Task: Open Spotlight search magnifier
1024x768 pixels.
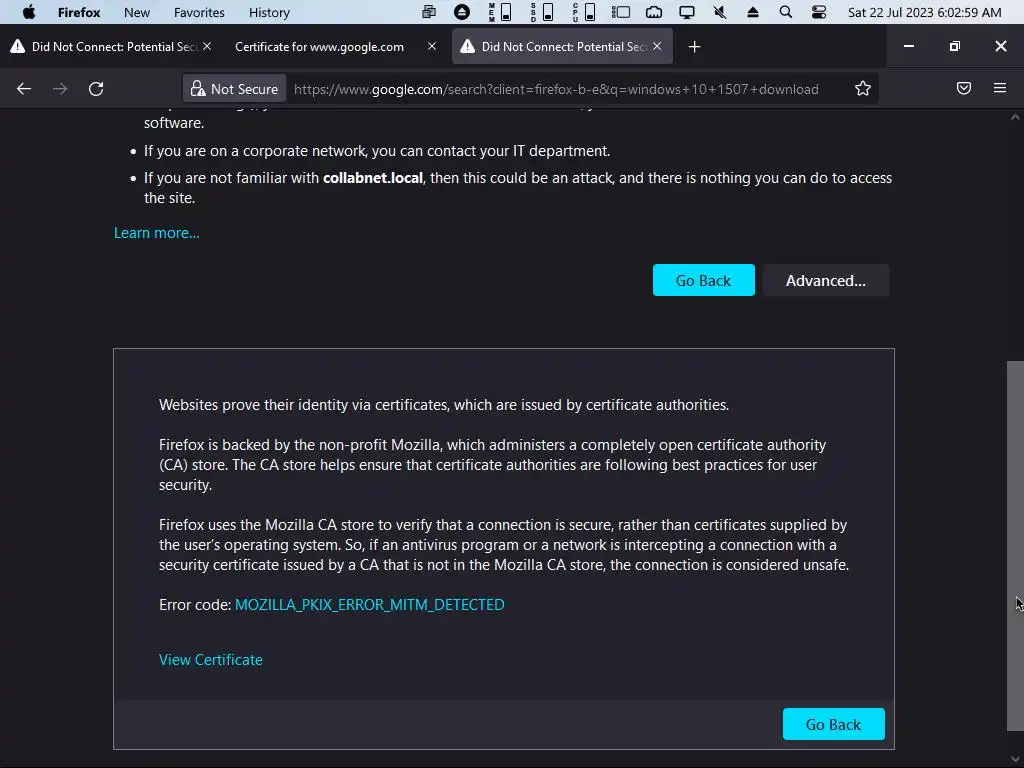Action: tap(786, 12)
